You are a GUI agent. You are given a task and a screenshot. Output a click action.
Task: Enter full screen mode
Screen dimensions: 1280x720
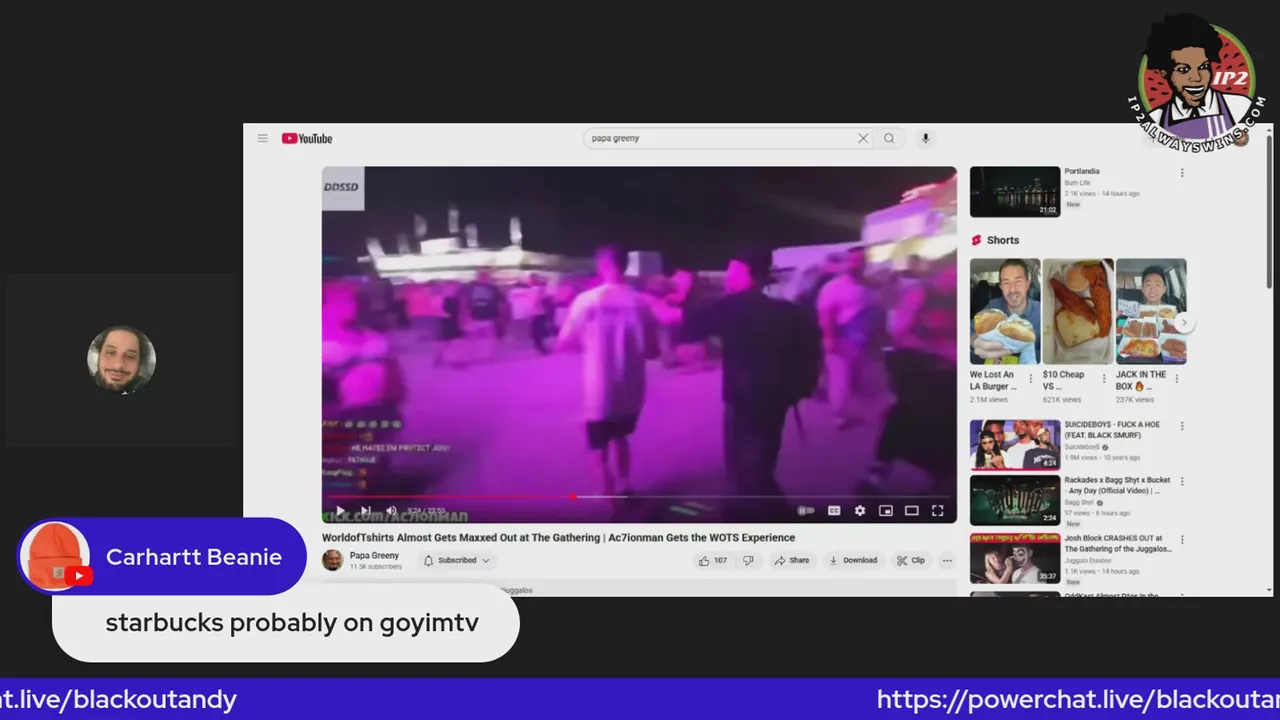tap(938, 511)
